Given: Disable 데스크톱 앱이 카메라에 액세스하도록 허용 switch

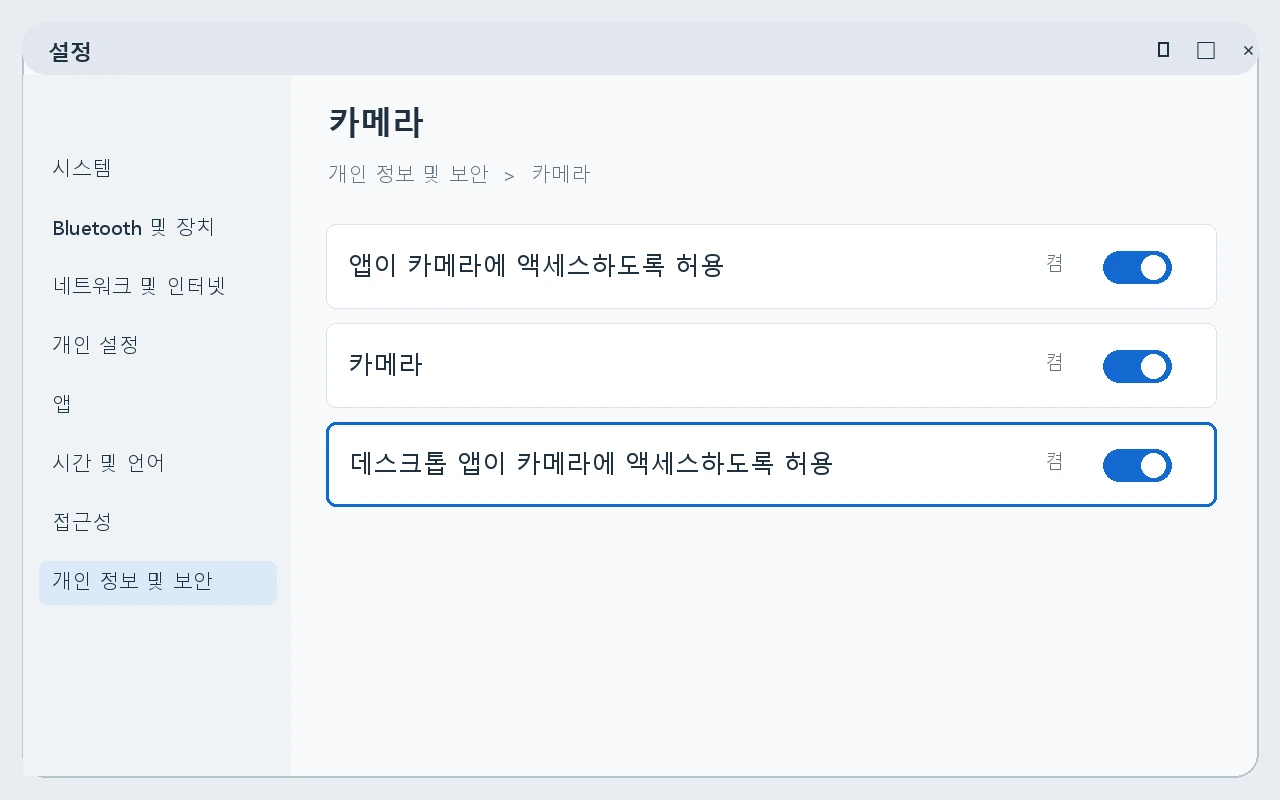Looking at the screenshot, I should pyautogui.click(x=1137, y=465).
